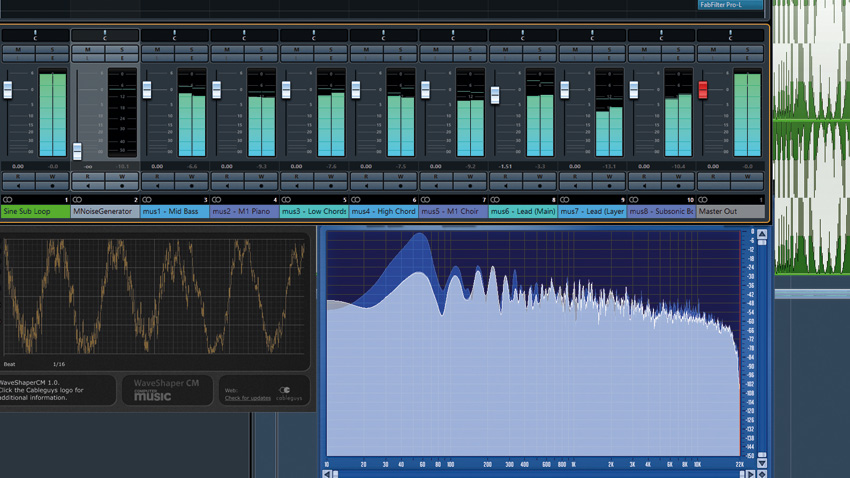Click the Computer Music logo in WaveShaper CM
The height and width of the screenshot is (478, 850).
click(x=152, y=395)
